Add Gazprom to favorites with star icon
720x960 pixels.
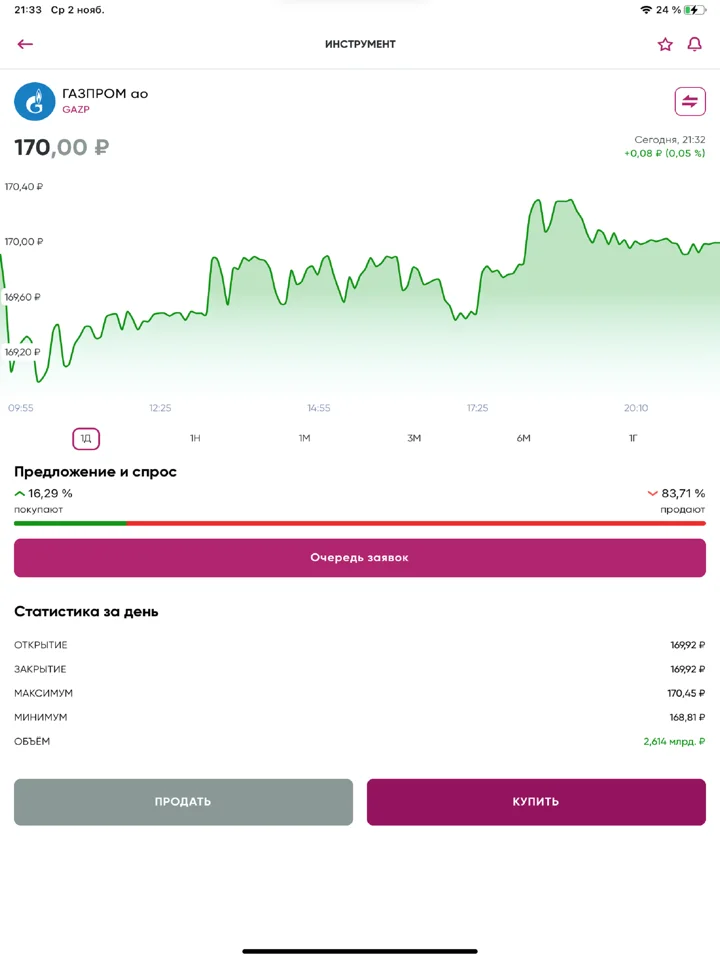pos(665,44)
